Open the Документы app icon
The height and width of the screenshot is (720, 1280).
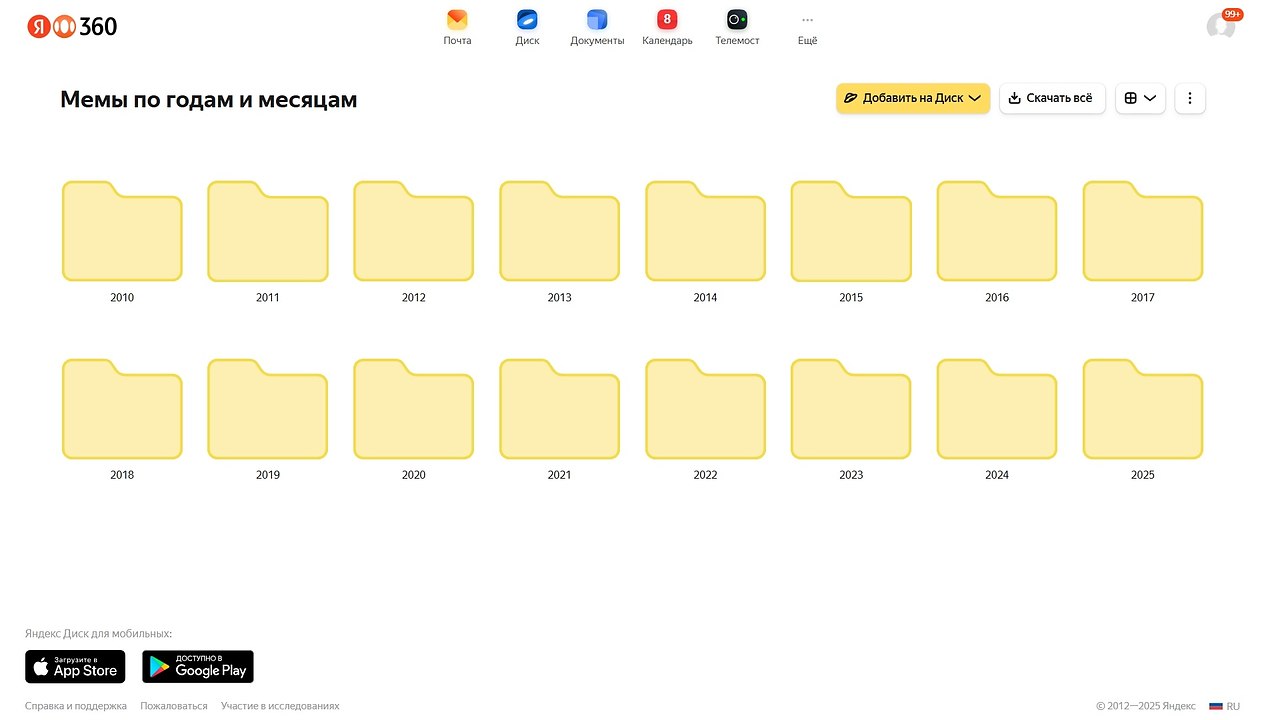tap(597, 20)
